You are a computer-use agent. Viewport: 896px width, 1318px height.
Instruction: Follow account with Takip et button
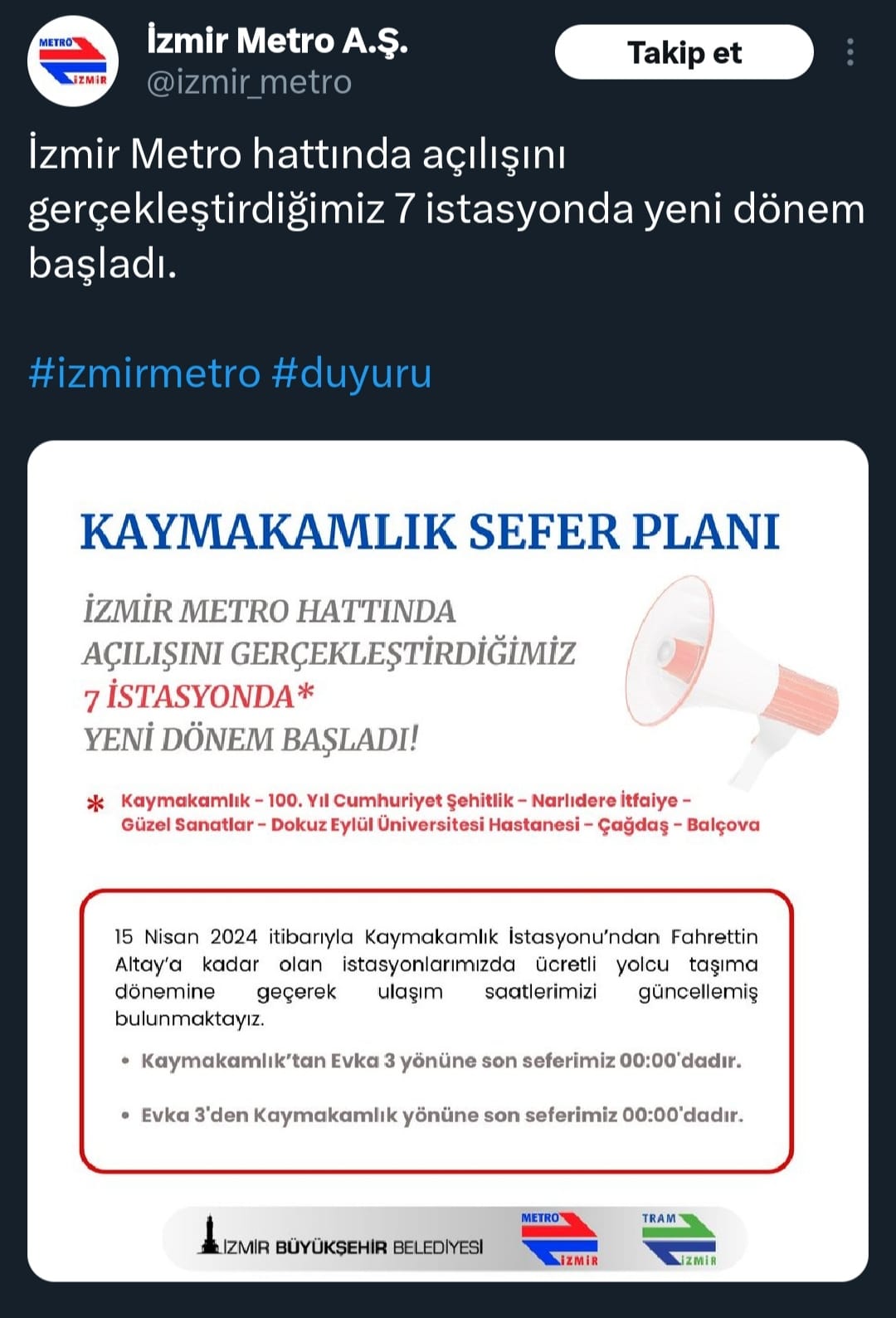(x=684, y=52)
